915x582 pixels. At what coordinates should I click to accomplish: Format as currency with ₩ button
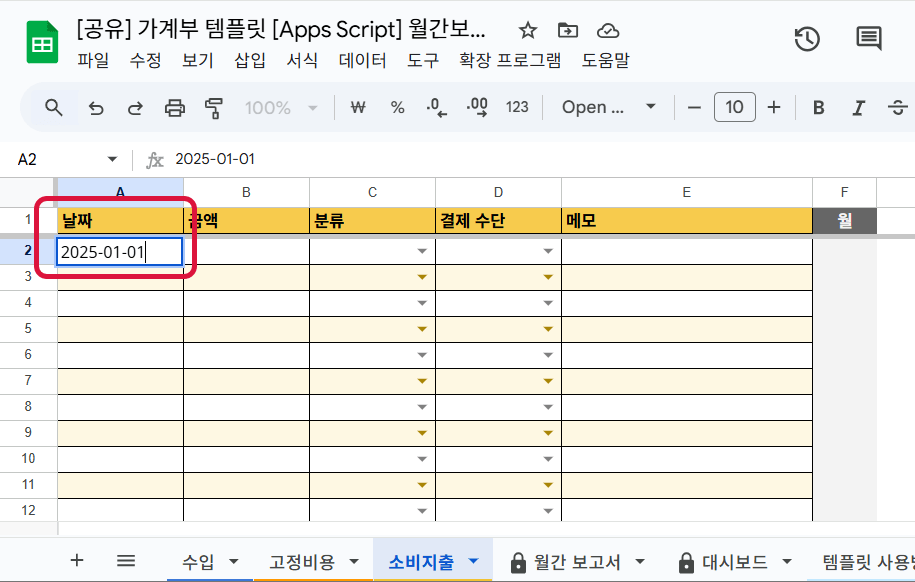coord(357,108)
